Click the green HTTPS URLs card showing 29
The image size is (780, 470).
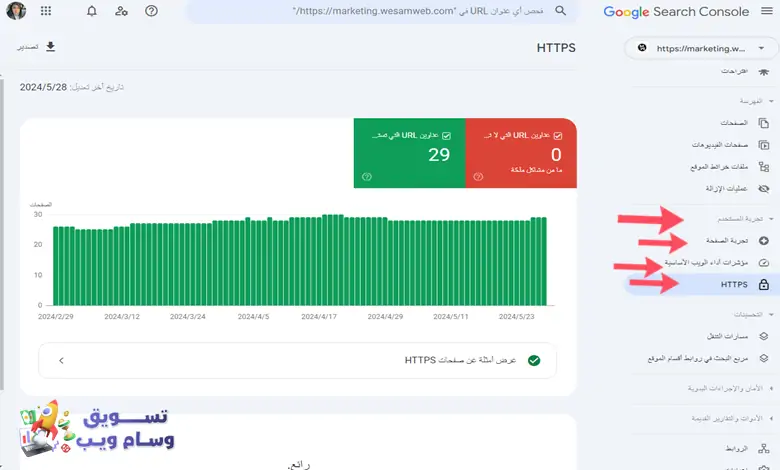(410, 153)
